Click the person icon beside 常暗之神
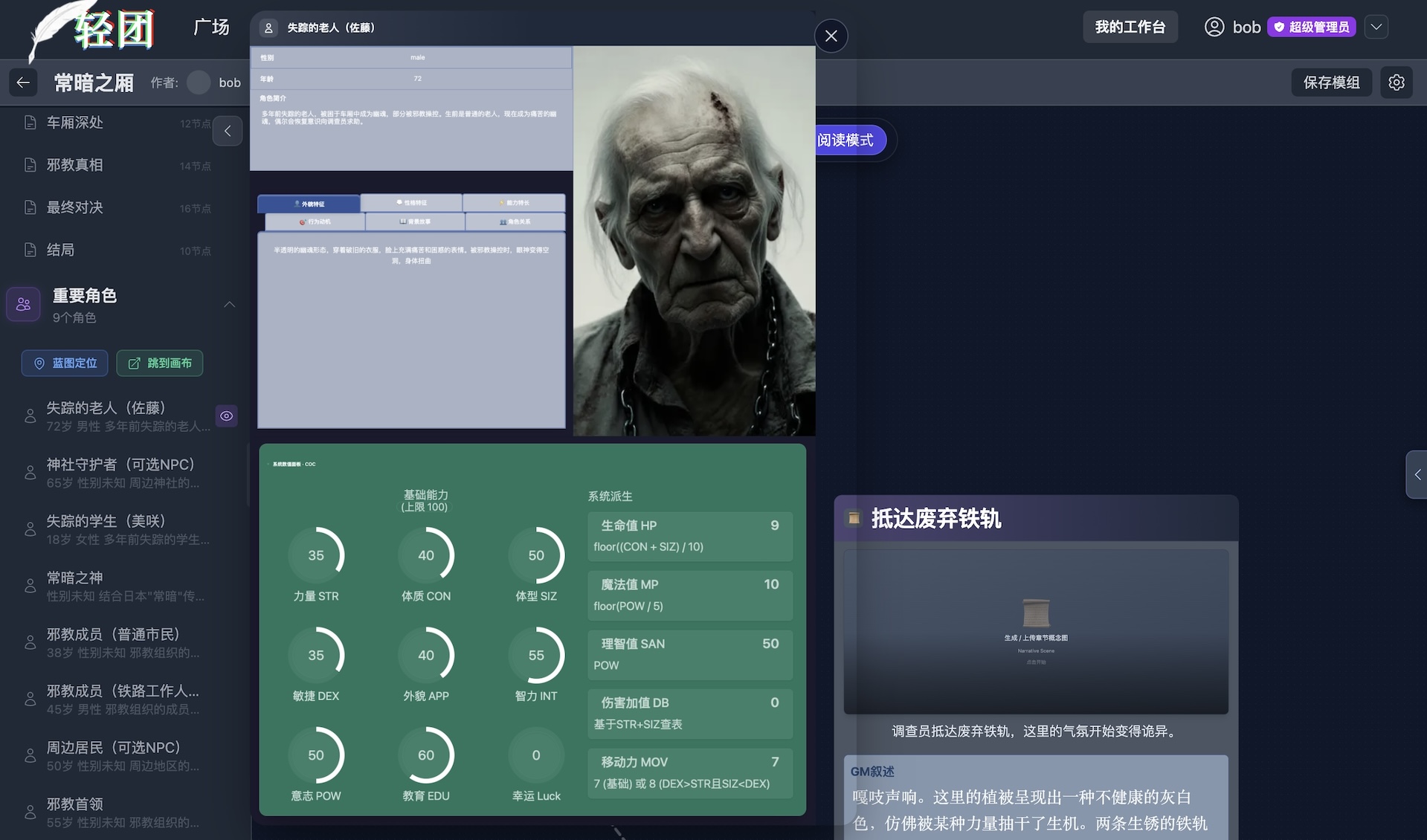Image resolution: width=1427 pixels, height=840 pixels. click(x=30, y=586)
